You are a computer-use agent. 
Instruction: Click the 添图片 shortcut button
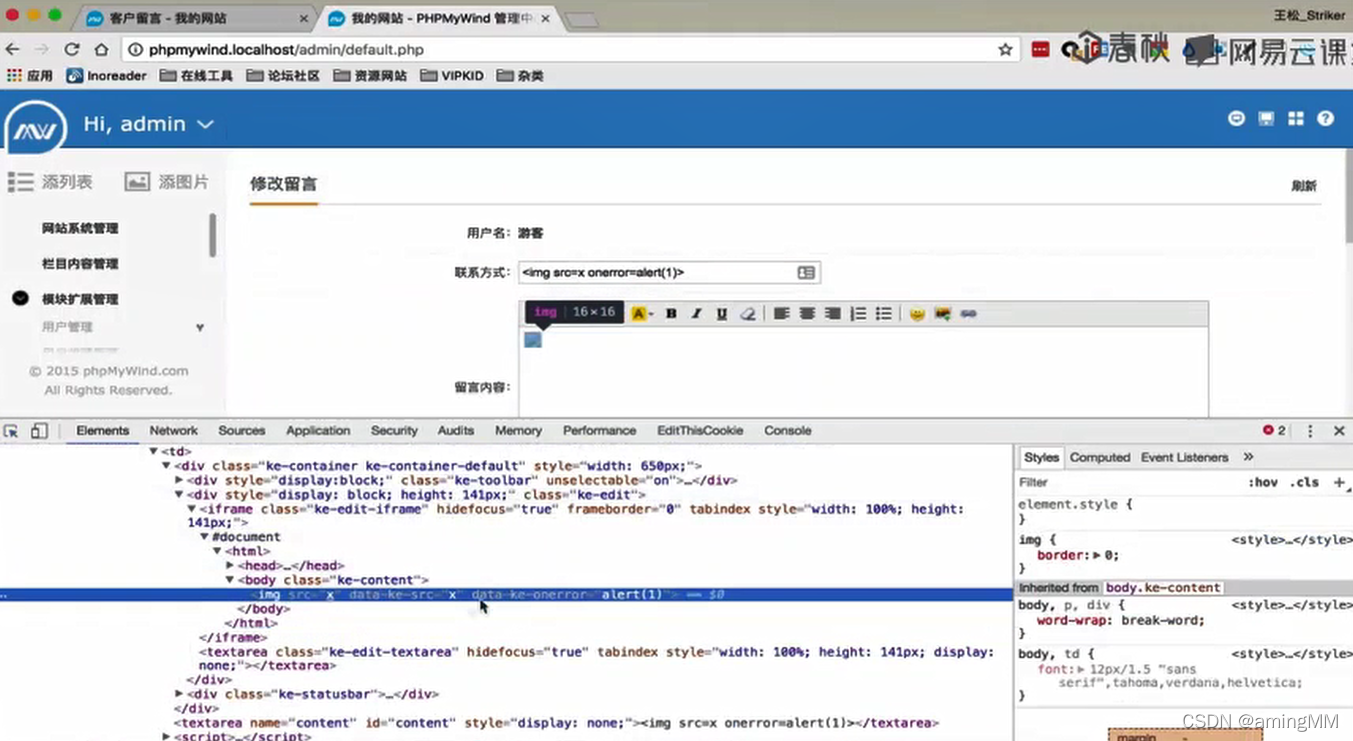[167, 182]
